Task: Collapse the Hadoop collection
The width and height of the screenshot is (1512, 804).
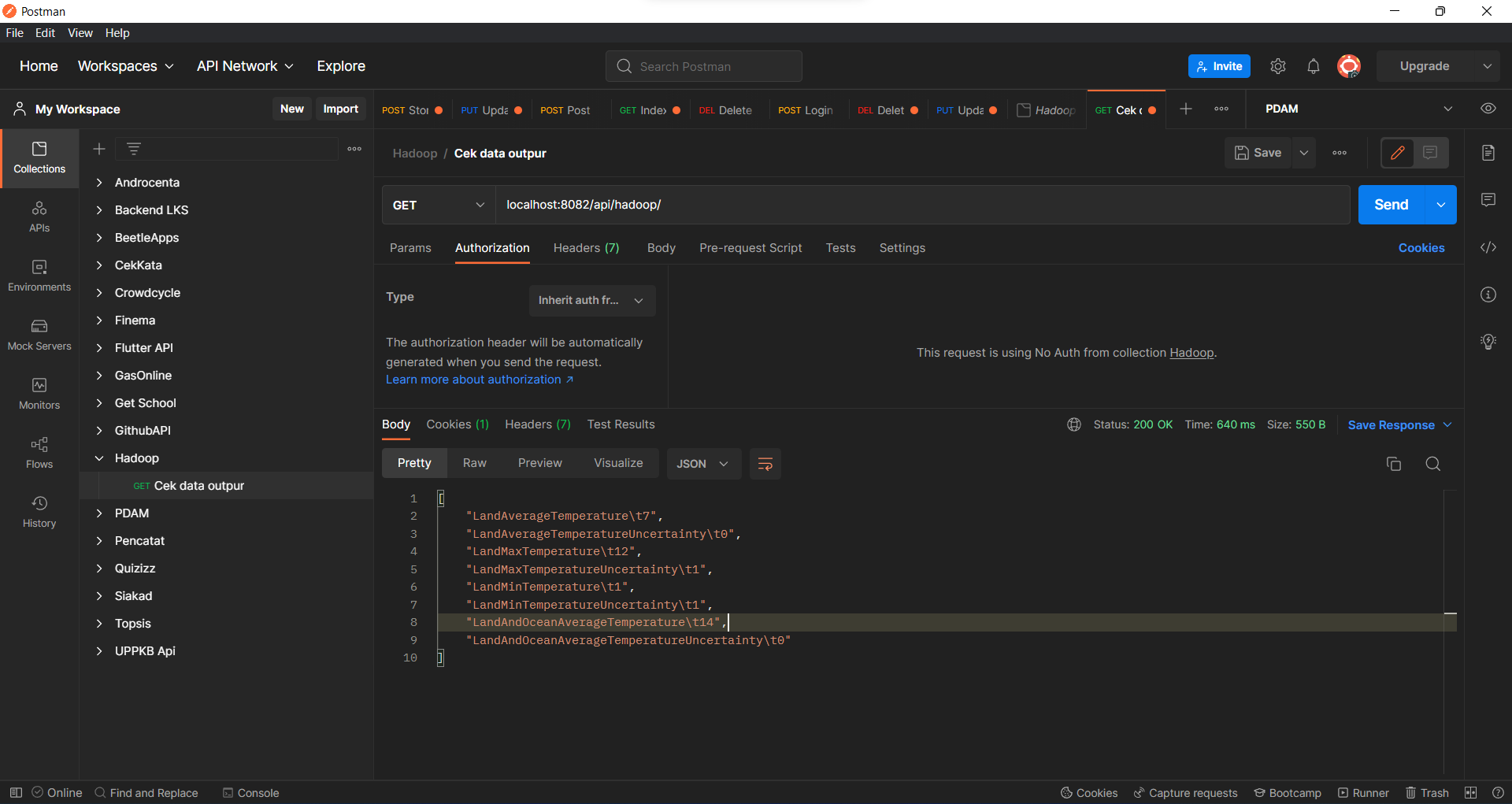Action: pos(99,458)
